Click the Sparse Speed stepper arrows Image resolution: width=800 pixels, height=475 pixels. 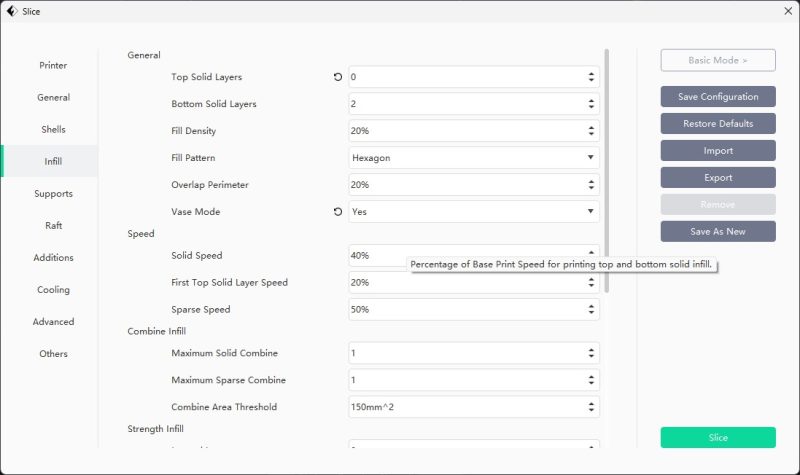pyautogui.click(x=590, y=310)
